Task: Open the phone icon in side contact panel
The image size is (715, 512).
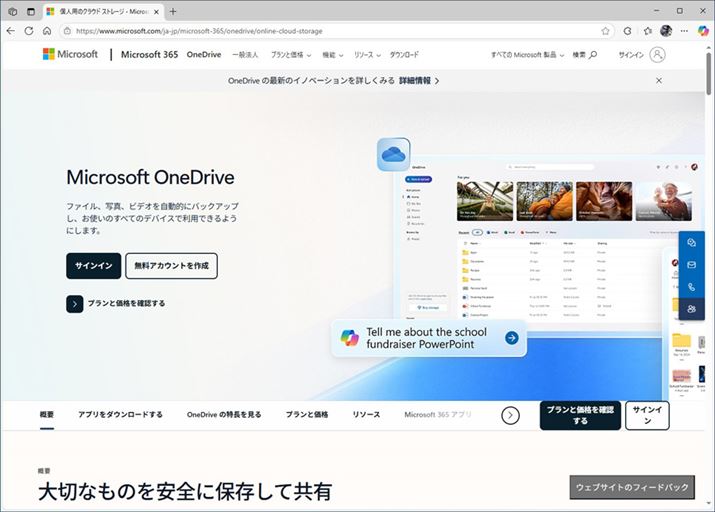Action: coord(691,287)
